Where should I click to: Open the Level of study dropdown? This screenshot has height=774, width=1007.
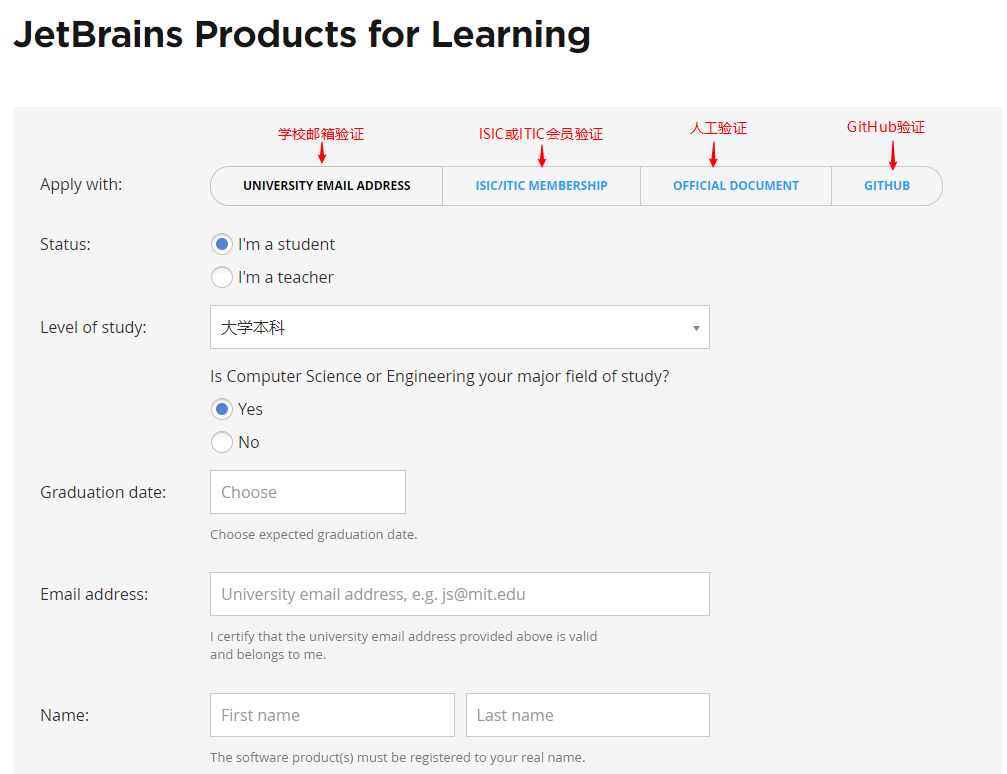(459, 328)
